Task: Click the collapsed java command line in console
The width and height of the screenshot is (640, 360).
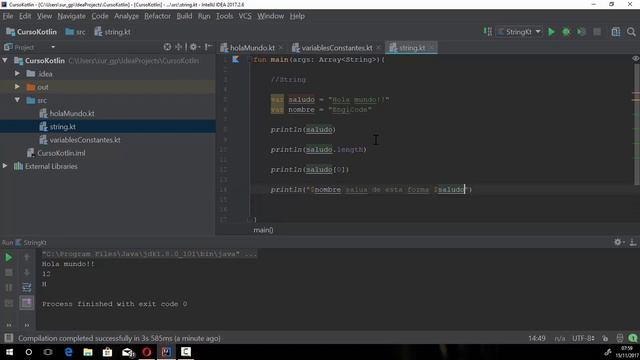Action: pos(149,254)
